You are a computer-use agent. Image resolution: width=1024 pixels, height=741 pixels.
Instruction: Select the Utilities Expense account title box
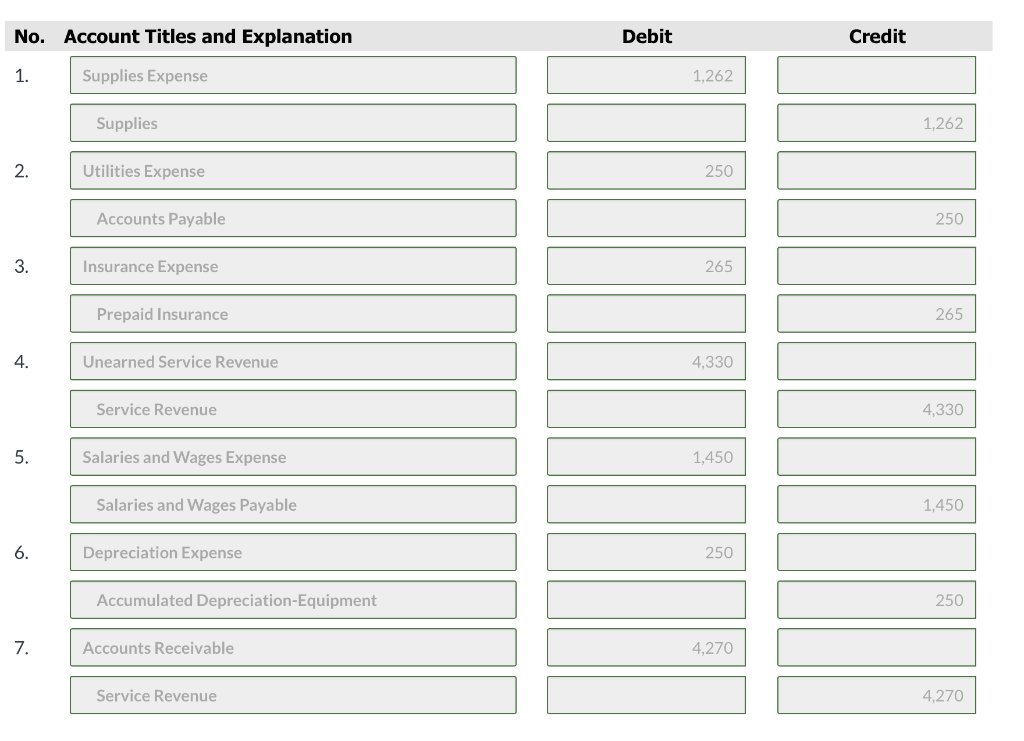[x=292, y=170]
